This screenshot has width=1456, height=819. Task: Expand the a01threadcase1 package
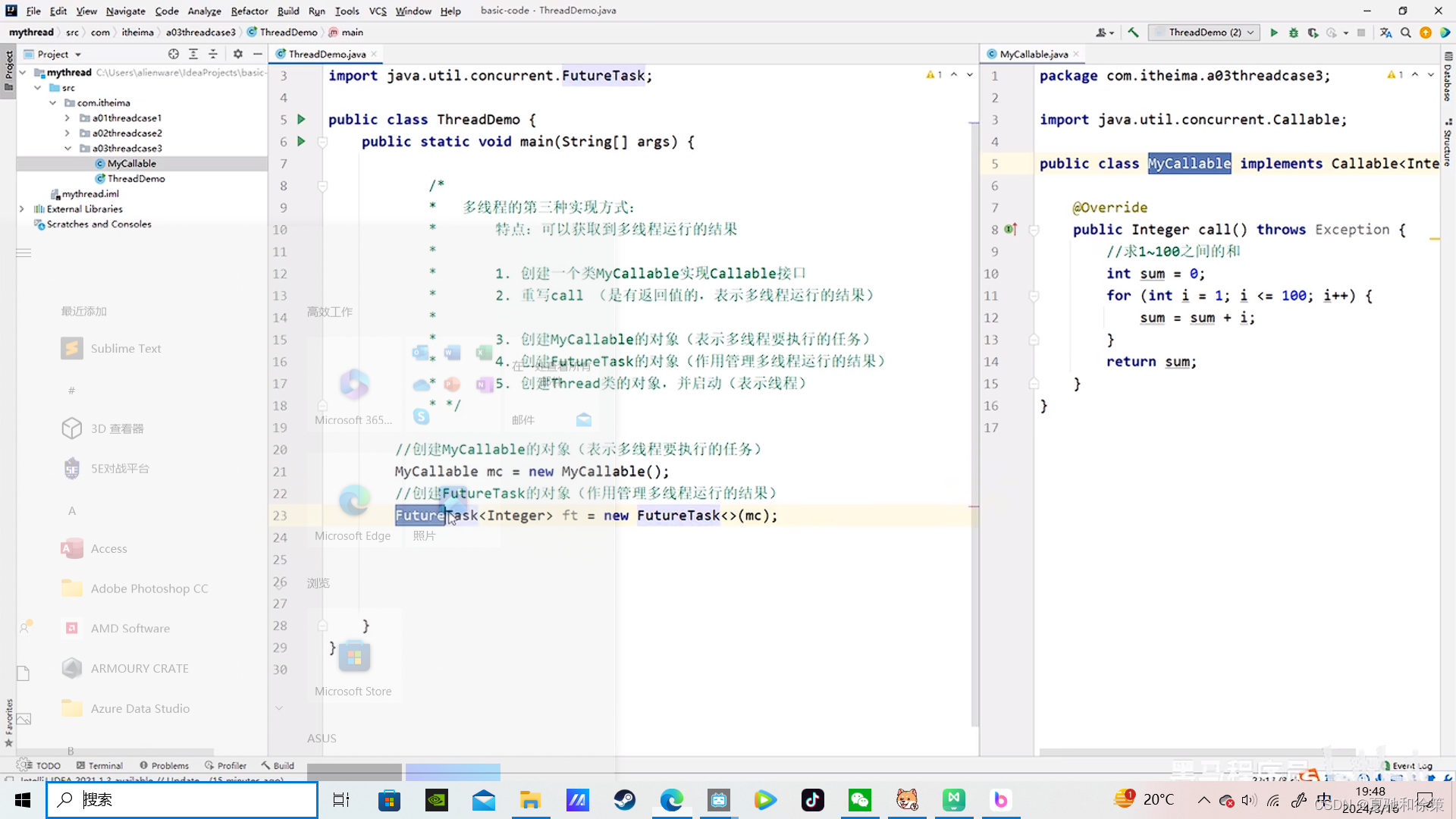click(67, 118)
